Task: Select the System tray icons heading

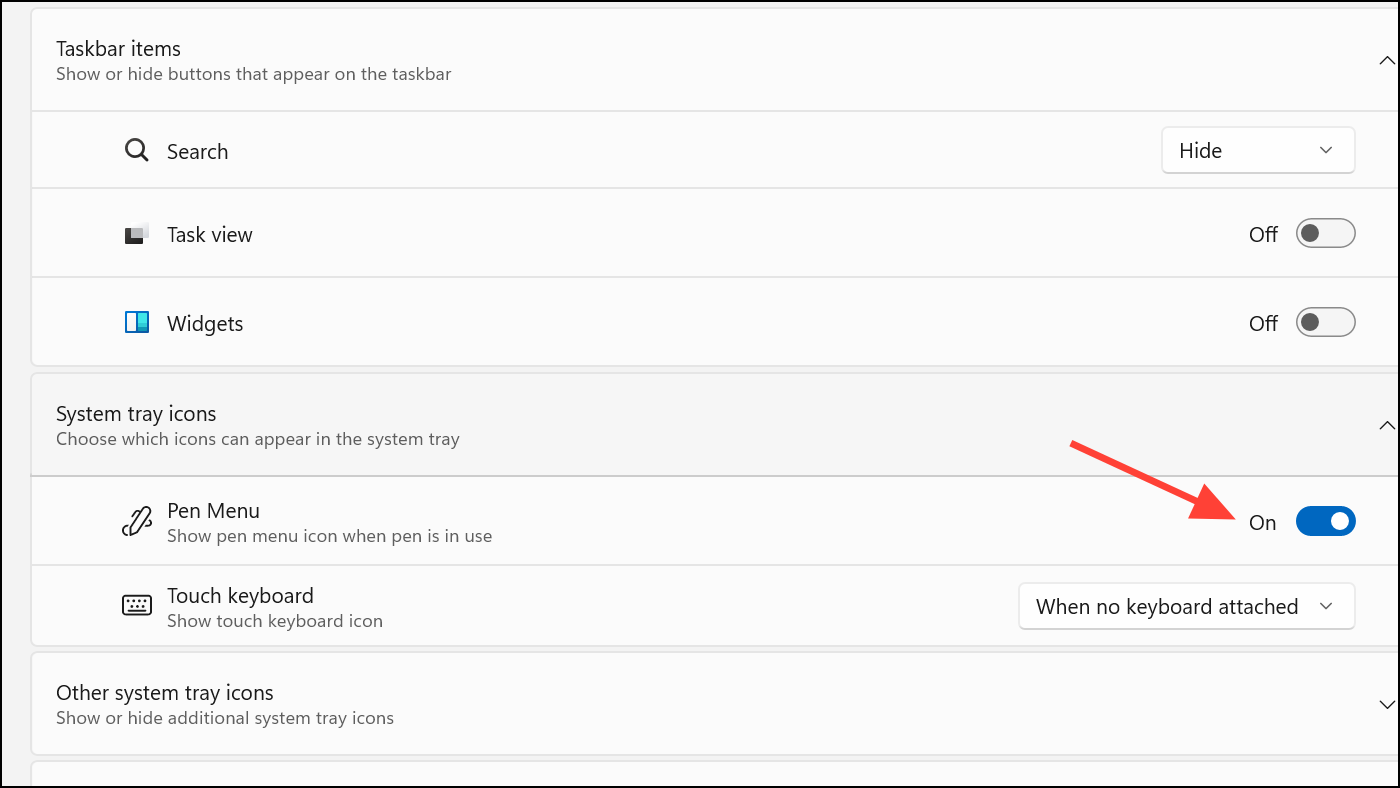Action: point(136,413)
